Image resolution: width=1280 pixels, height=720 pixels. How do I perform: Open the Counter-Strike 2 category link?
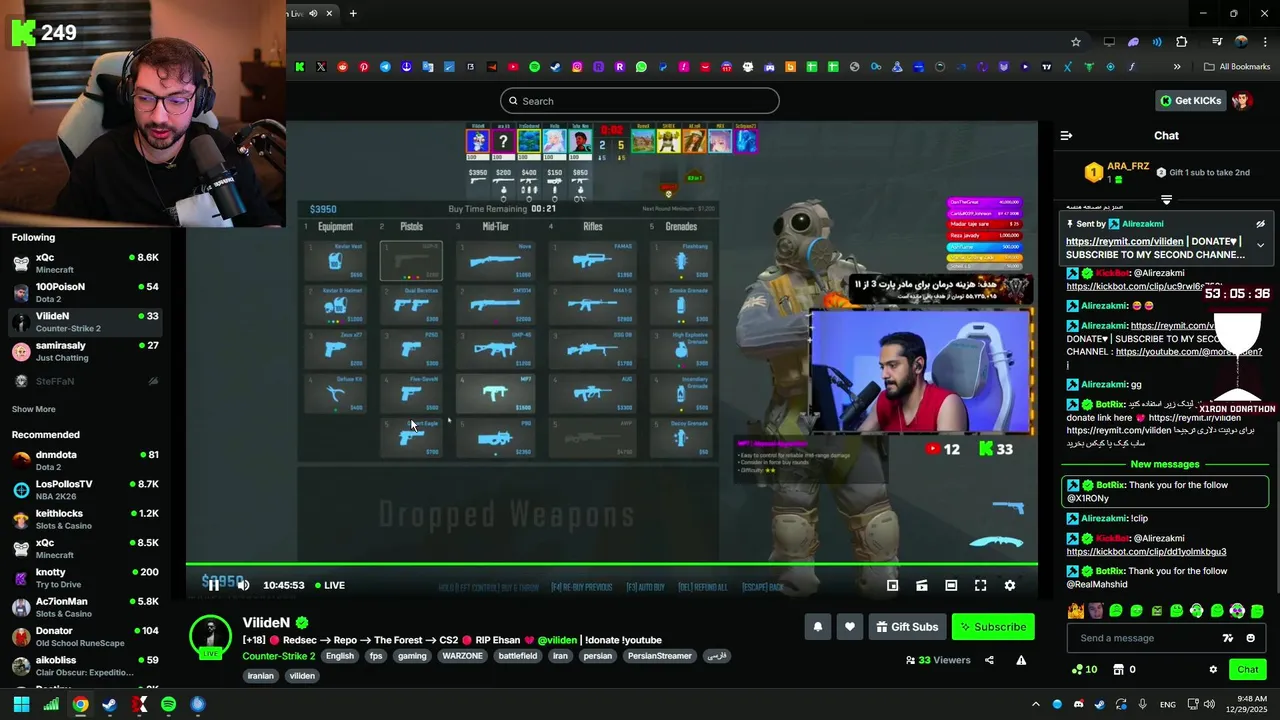click(278, 656)
